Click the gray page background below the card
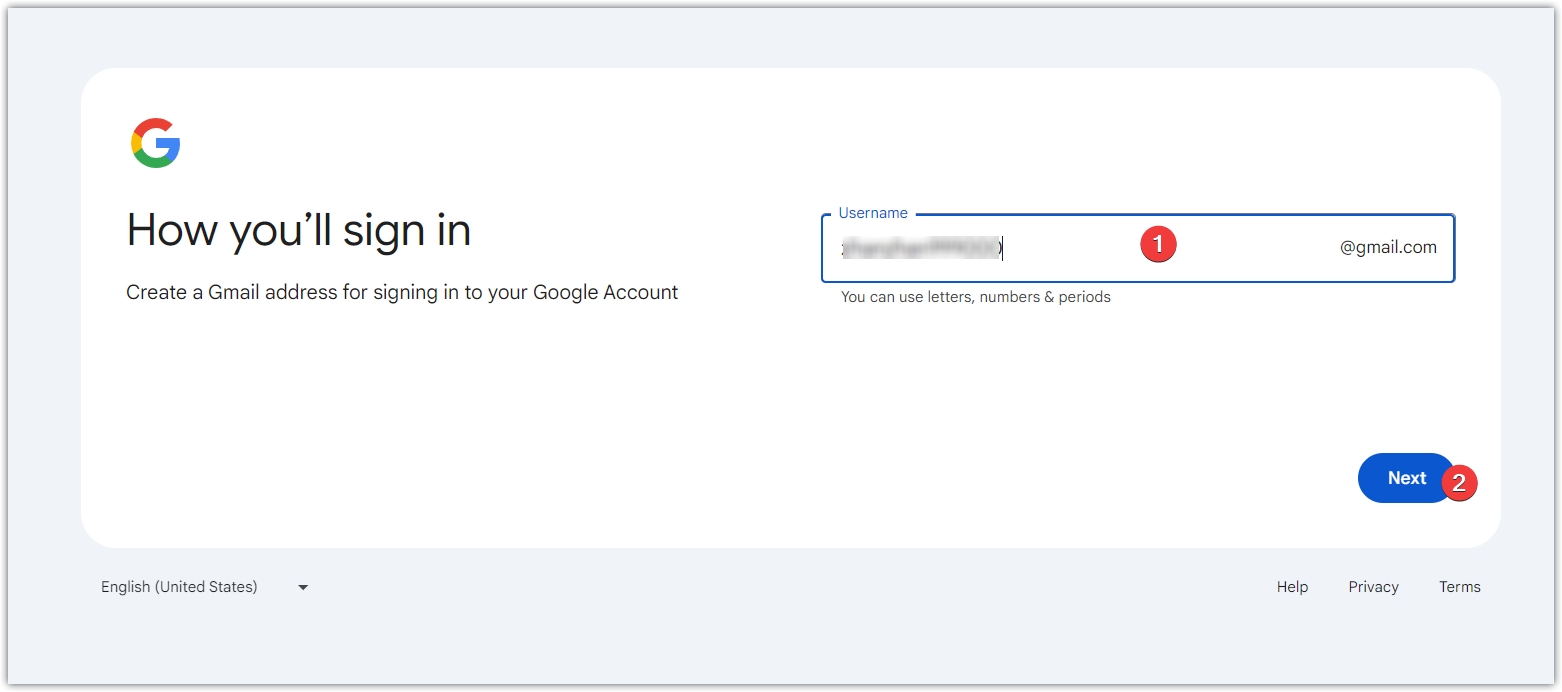This screenshot has width=1562, height=692. click(780, 640)
